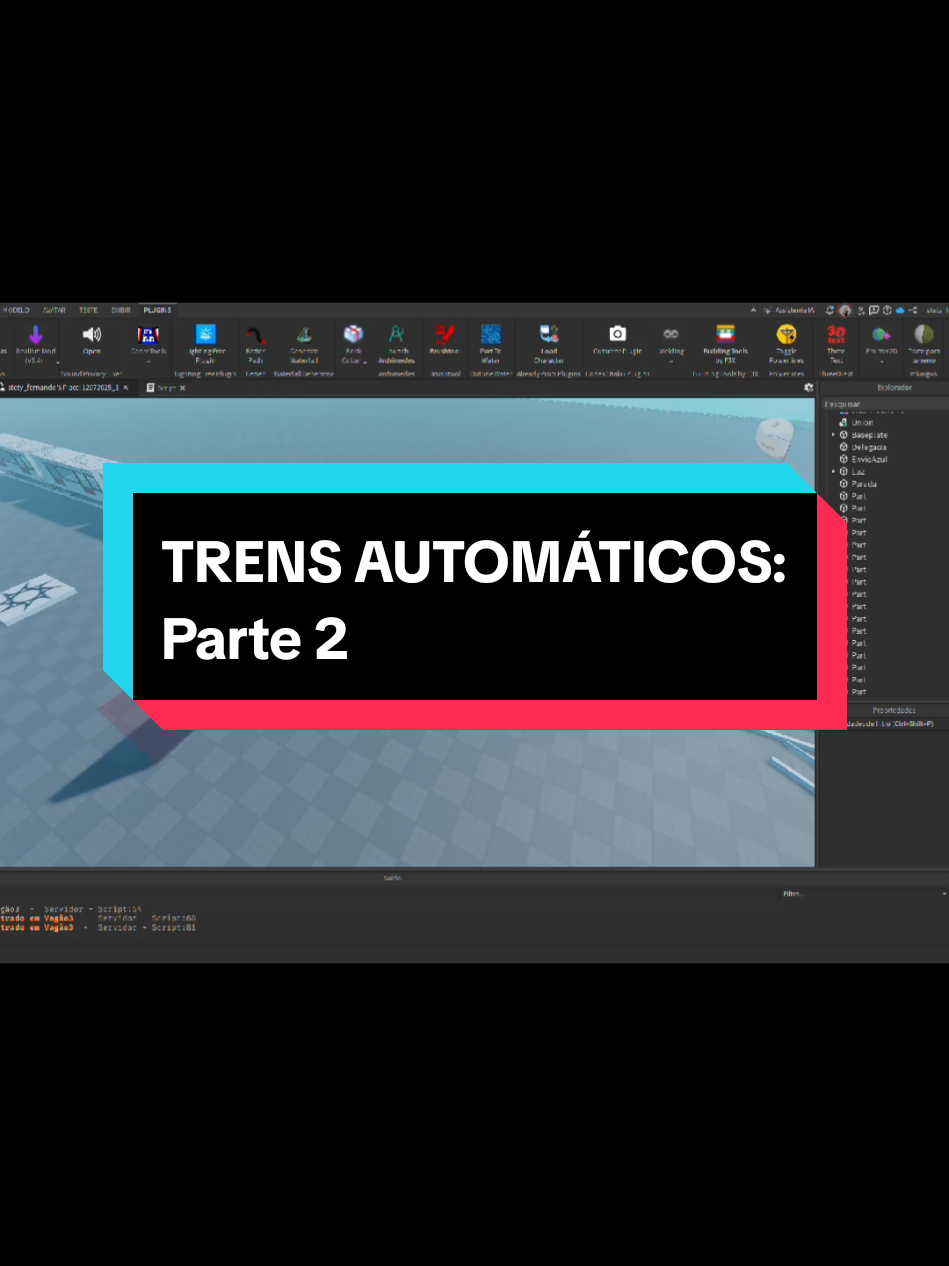Click the Explorador panel header

(894, 387)
